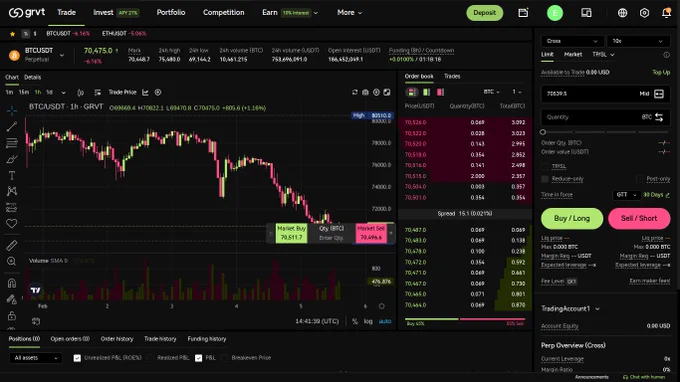The image size is (680, 382).
Task: Expand the TradingAccount1 selector
Action: 570,309
